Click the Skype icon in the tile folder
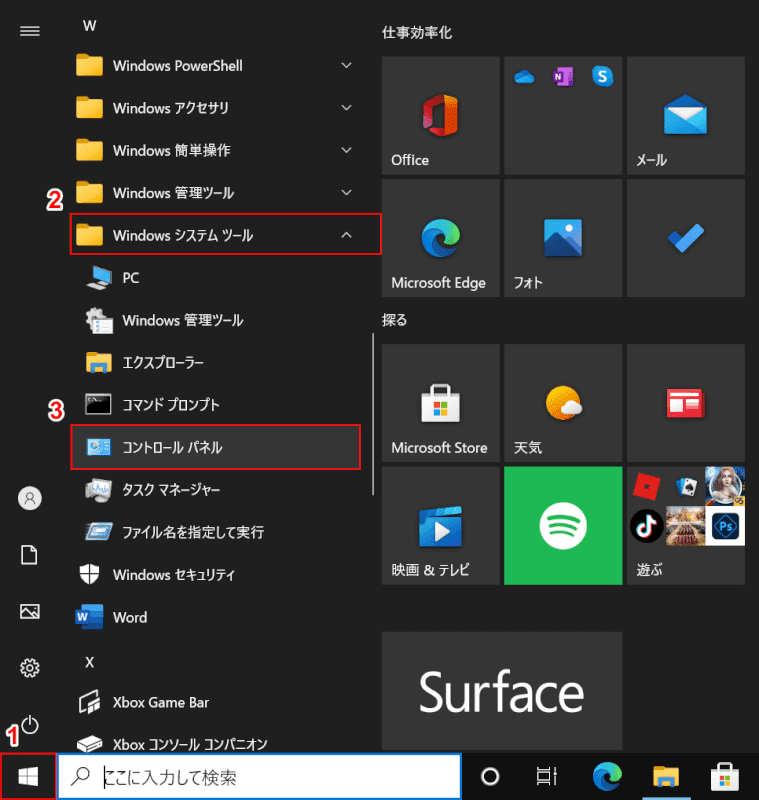Image resolution: width=759 pixels, height=800 pixels. pos(602,77)
